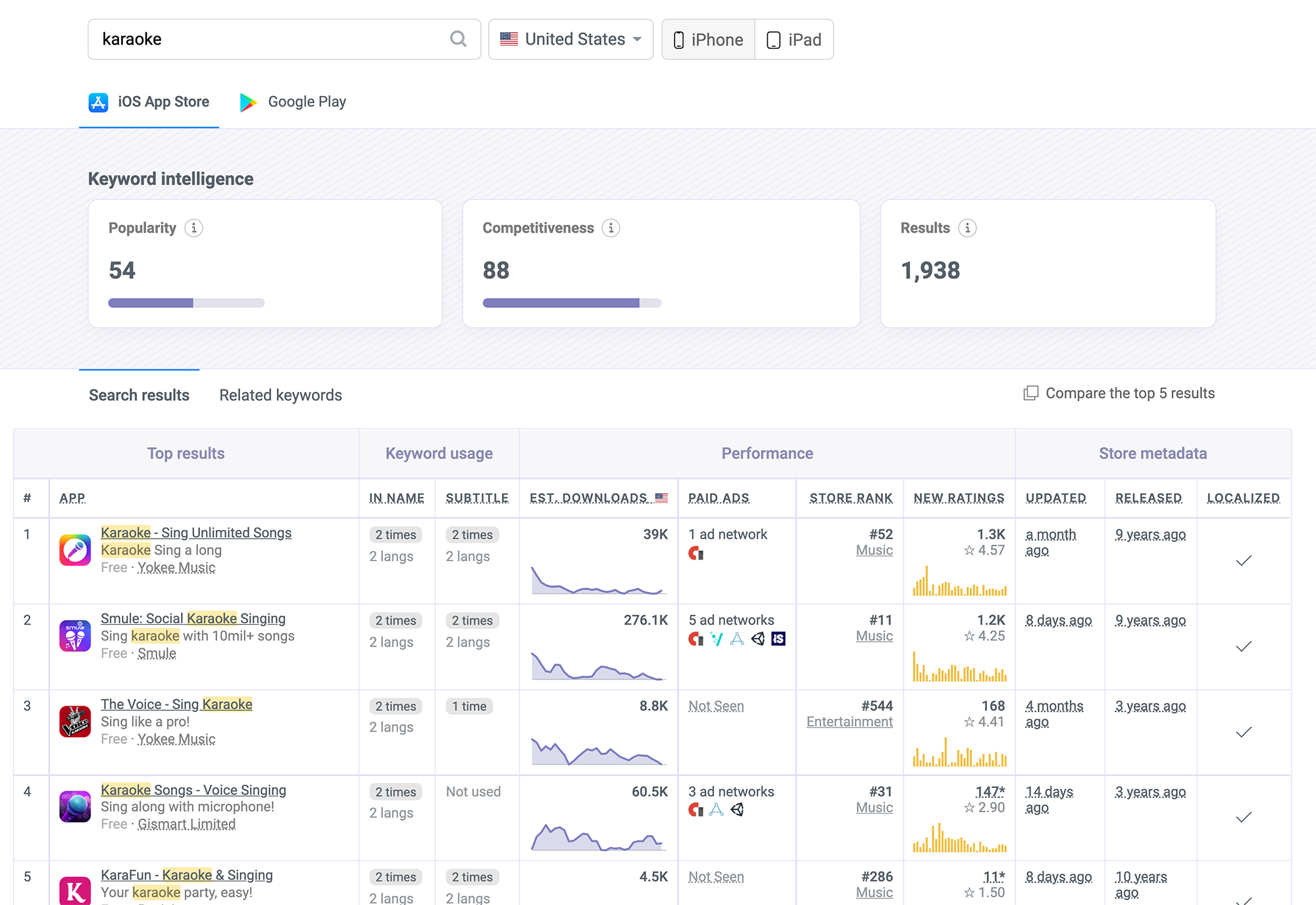Click the Google Play logo icon
The image size is (1316, 905).
[248, 102]
